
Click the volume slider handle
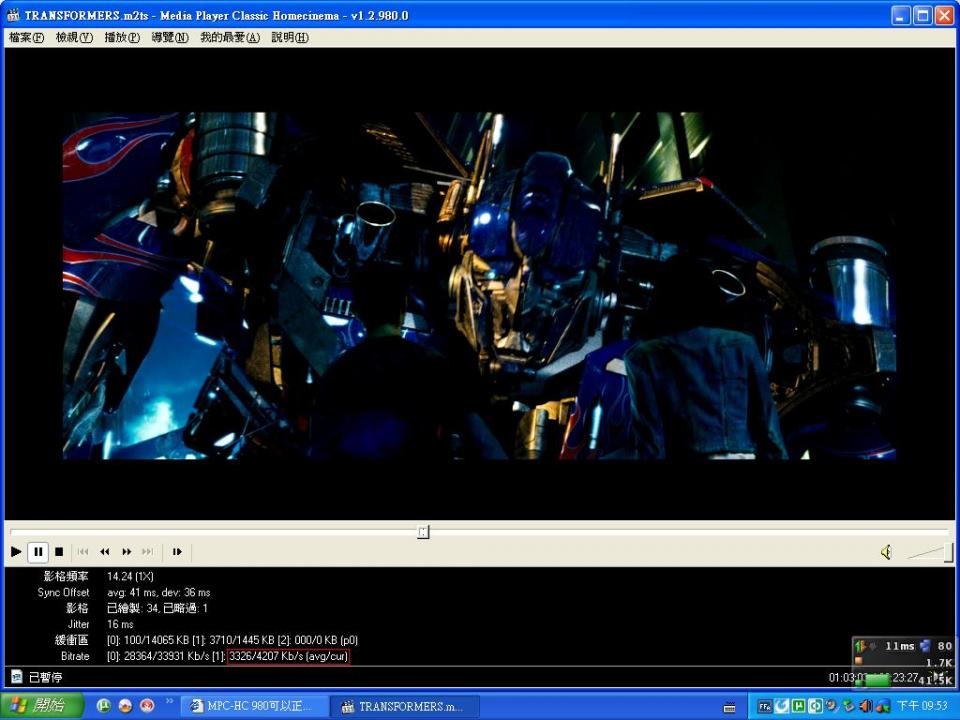[948, 552]
